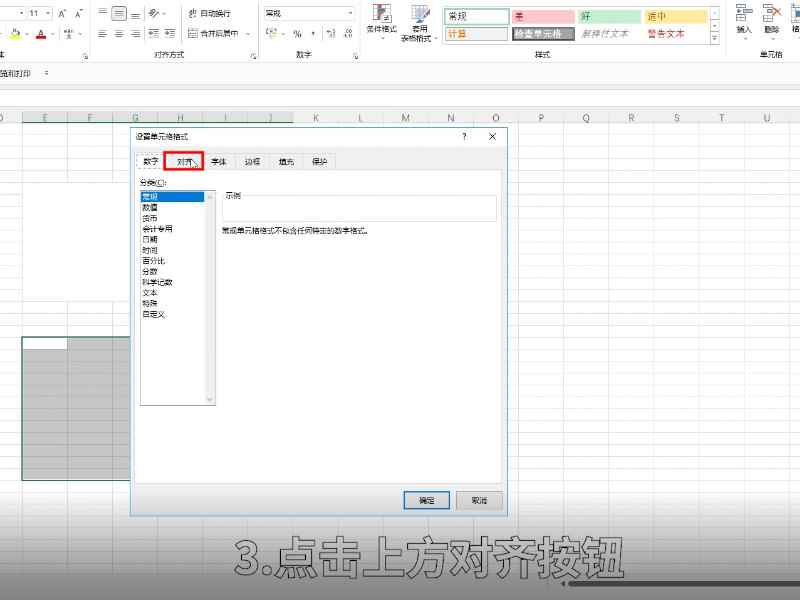
Task: Toggle Wrap Text (自动换行) in the ribbon
Action: [209, 14]
